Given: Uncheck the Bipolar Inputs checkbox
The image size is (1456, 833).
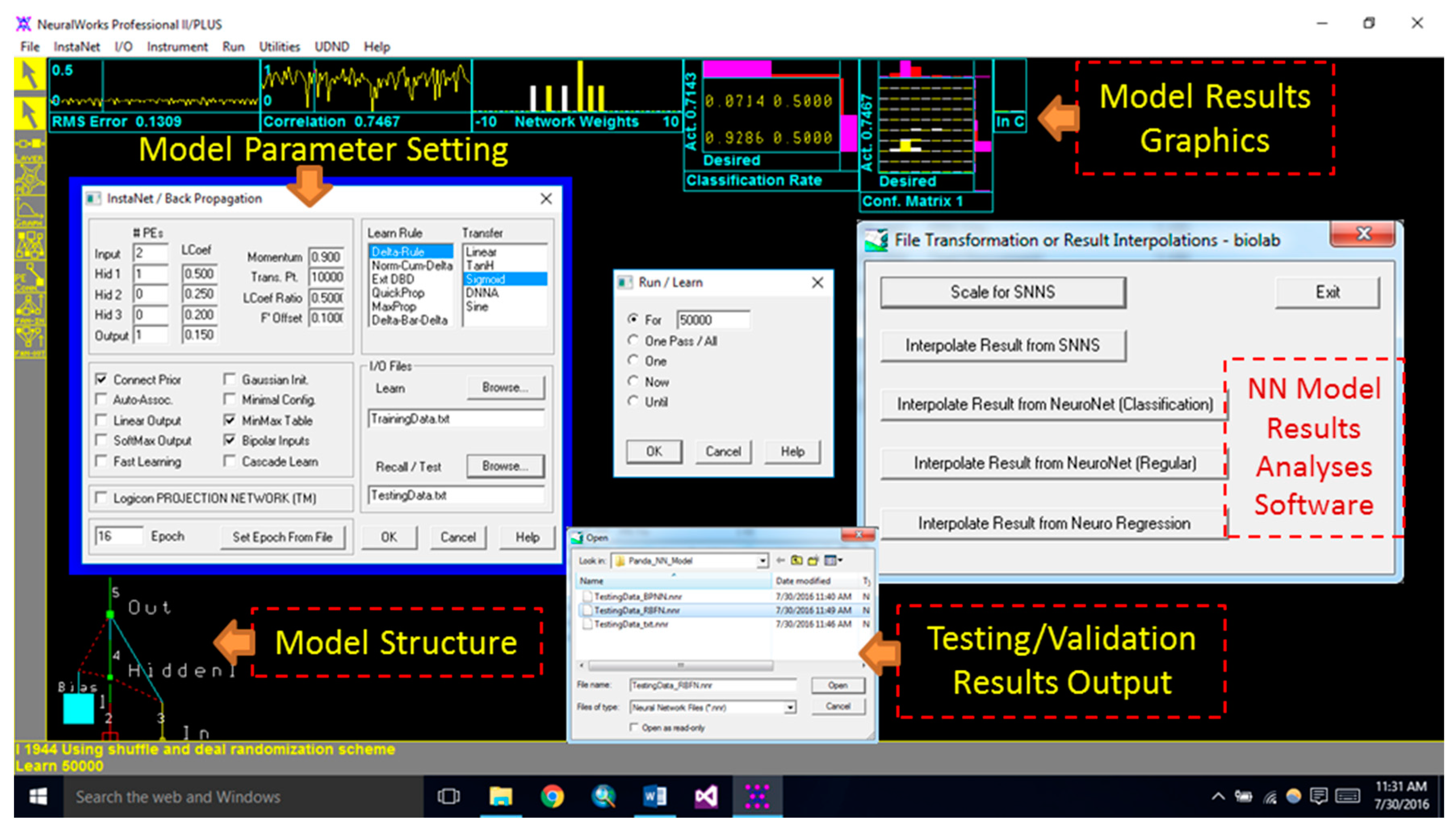Looking at the screenshot, I should coord(230,440).
